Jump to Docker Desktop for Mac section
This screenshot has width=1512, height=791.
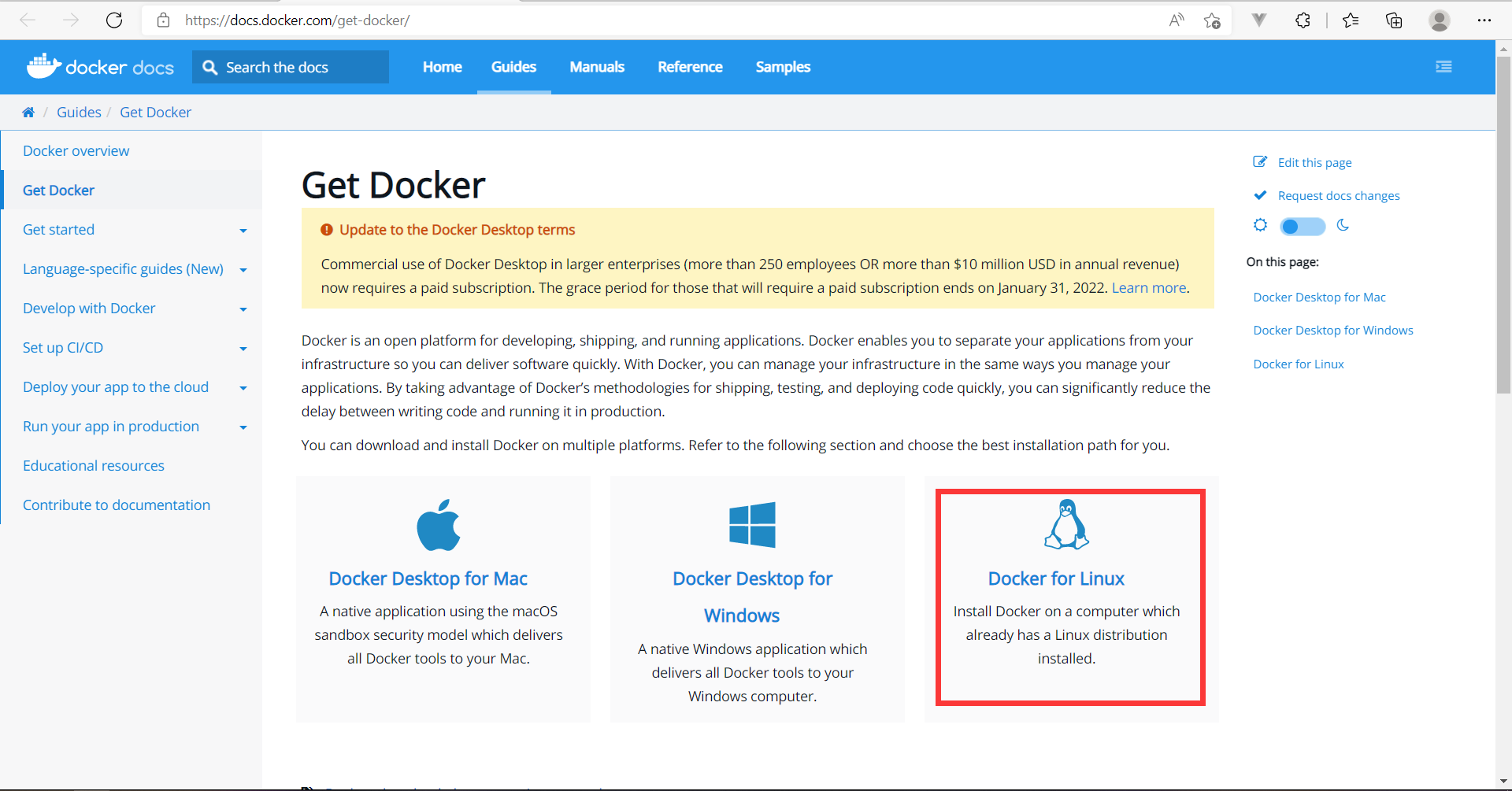point(1319,298)
